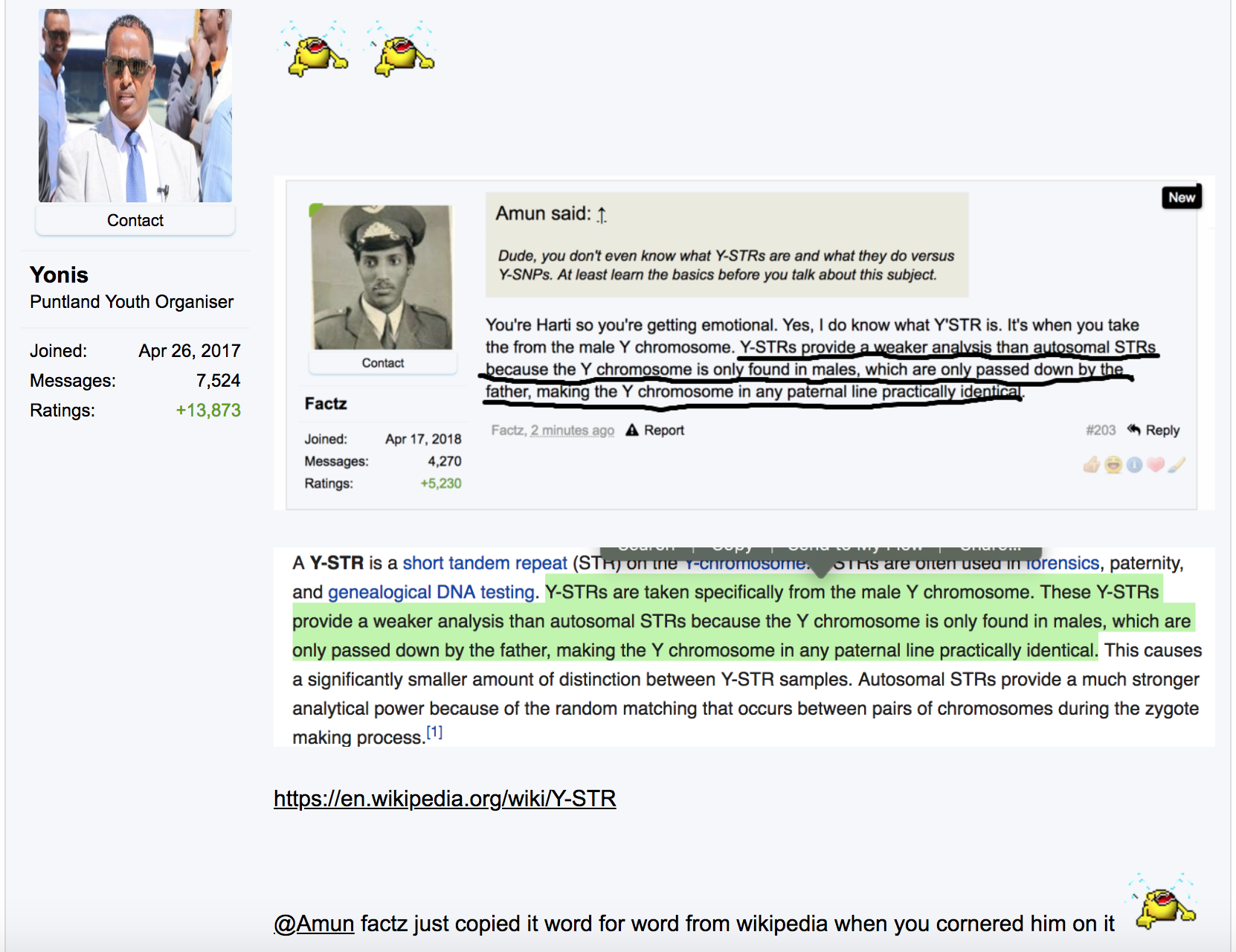The width and height of the screenshot is (1236, 952).
Task: Click the pink heart Love rating icon
Action: pyautogui.click(x=1155, y=465)
